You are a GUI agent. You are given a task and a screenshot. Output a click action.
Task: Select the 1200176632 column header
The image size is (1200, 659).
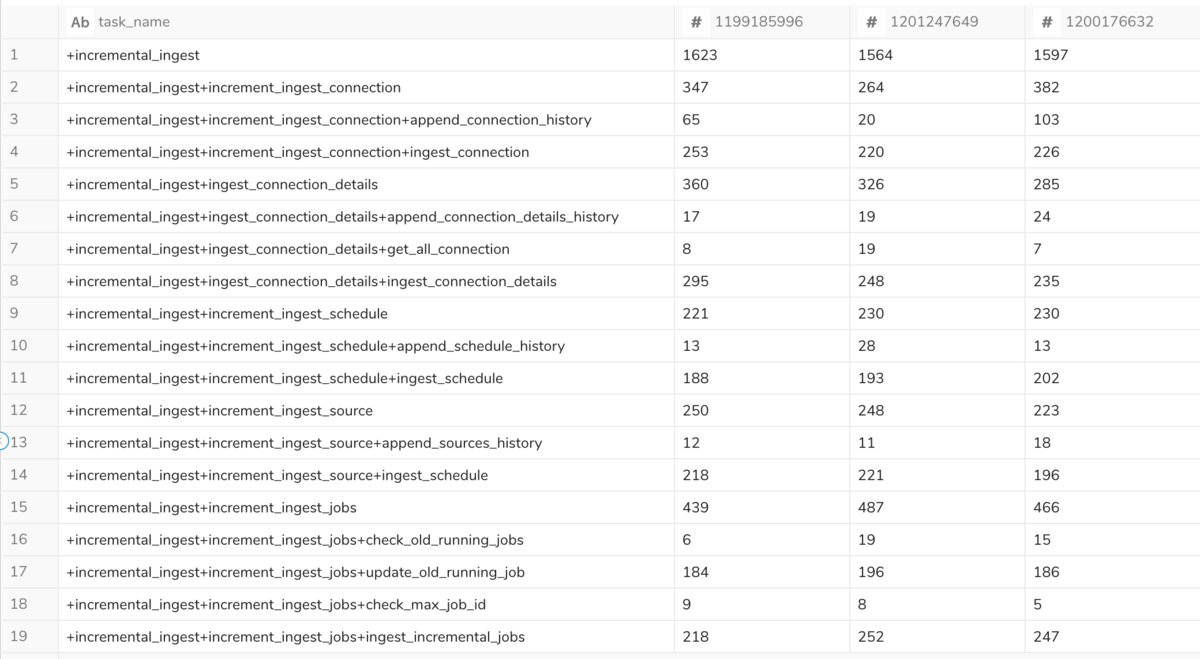(x=1113, y=22)
